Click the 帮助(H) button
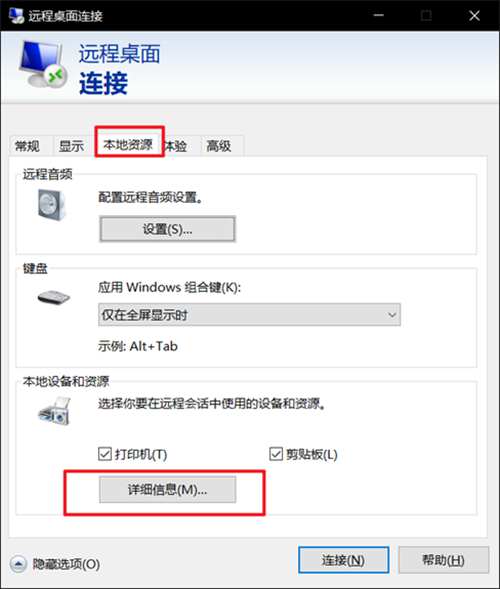Image resolution: width=500 pixels, height=589 pixels. click(x=444, y=560)
